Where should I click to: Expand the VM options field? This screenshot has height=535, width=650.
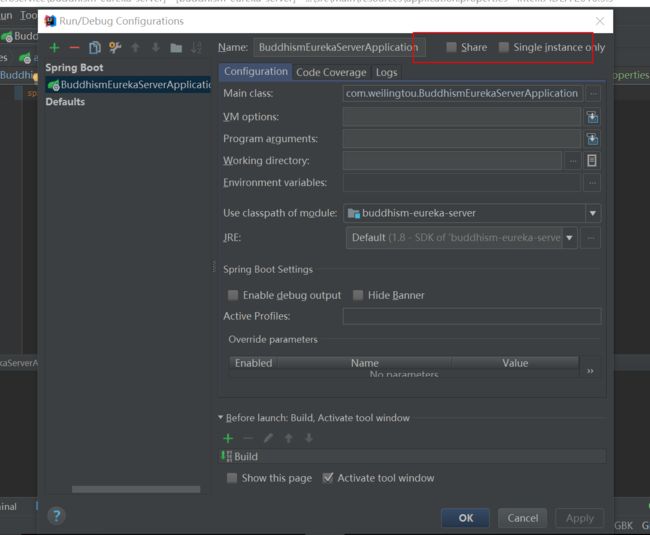[x=592, y=117]
